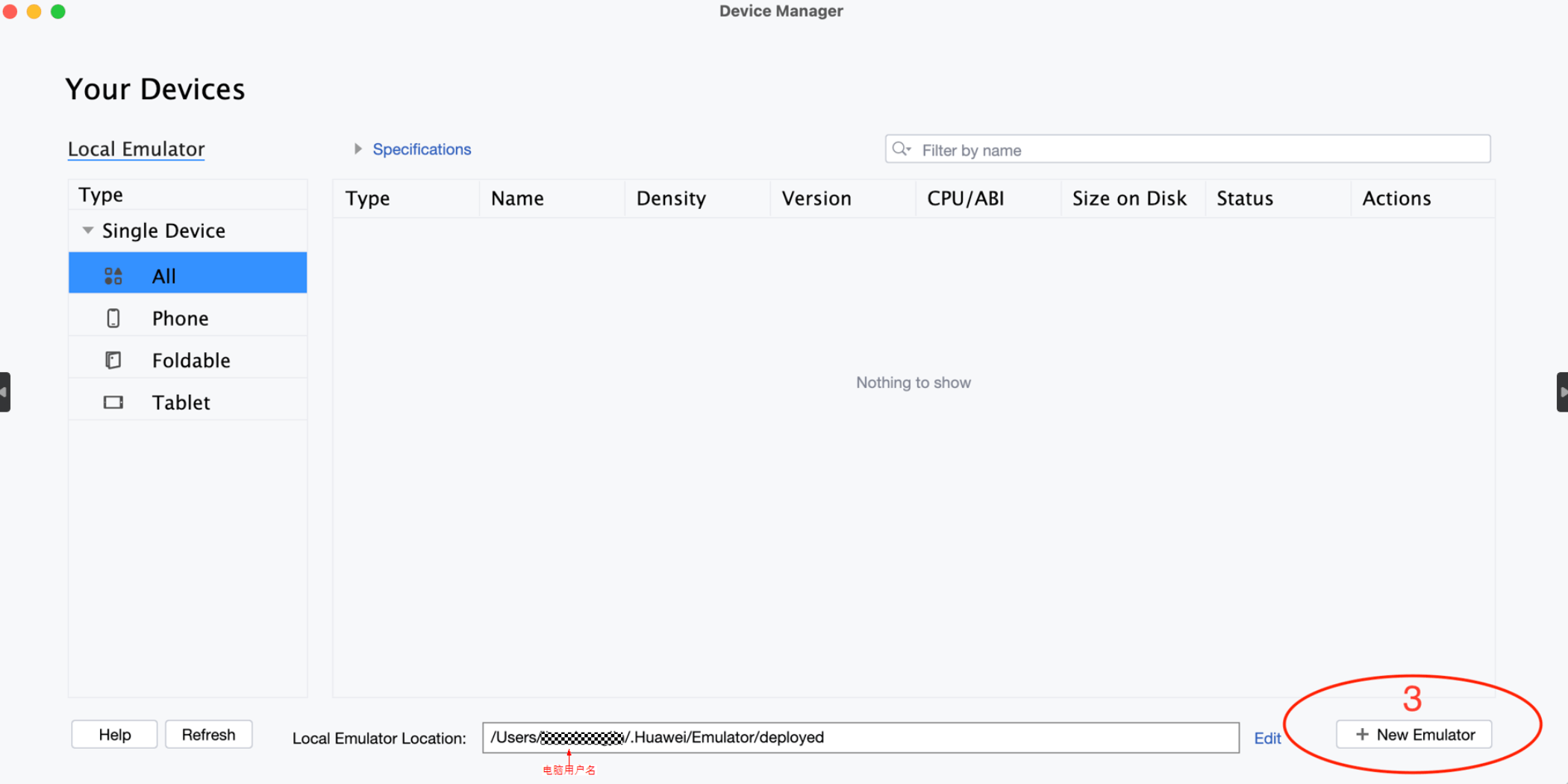Click the All category grid icon
The width and height of the screenshot is (1568, 784).
tap(113, 276)
